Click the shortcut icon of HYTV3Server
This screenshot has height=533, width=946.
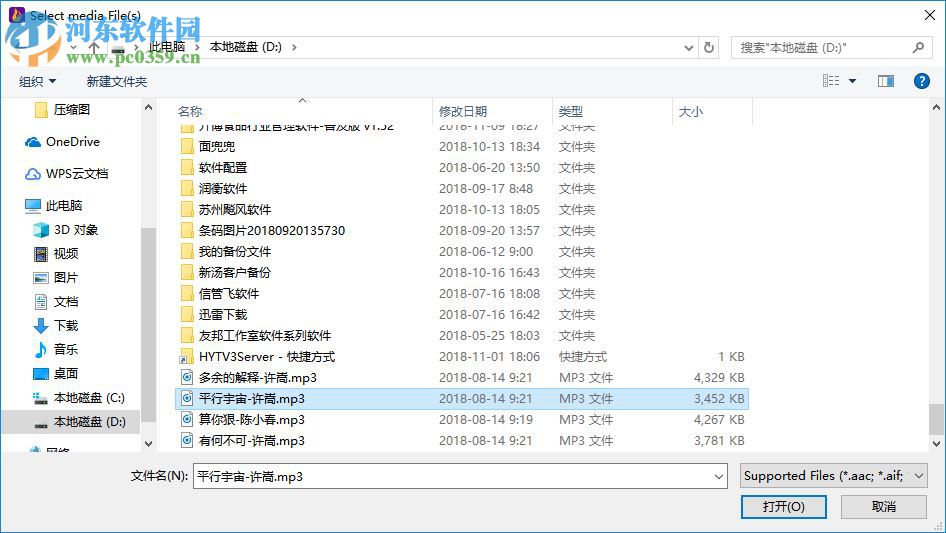click(188, 357)
